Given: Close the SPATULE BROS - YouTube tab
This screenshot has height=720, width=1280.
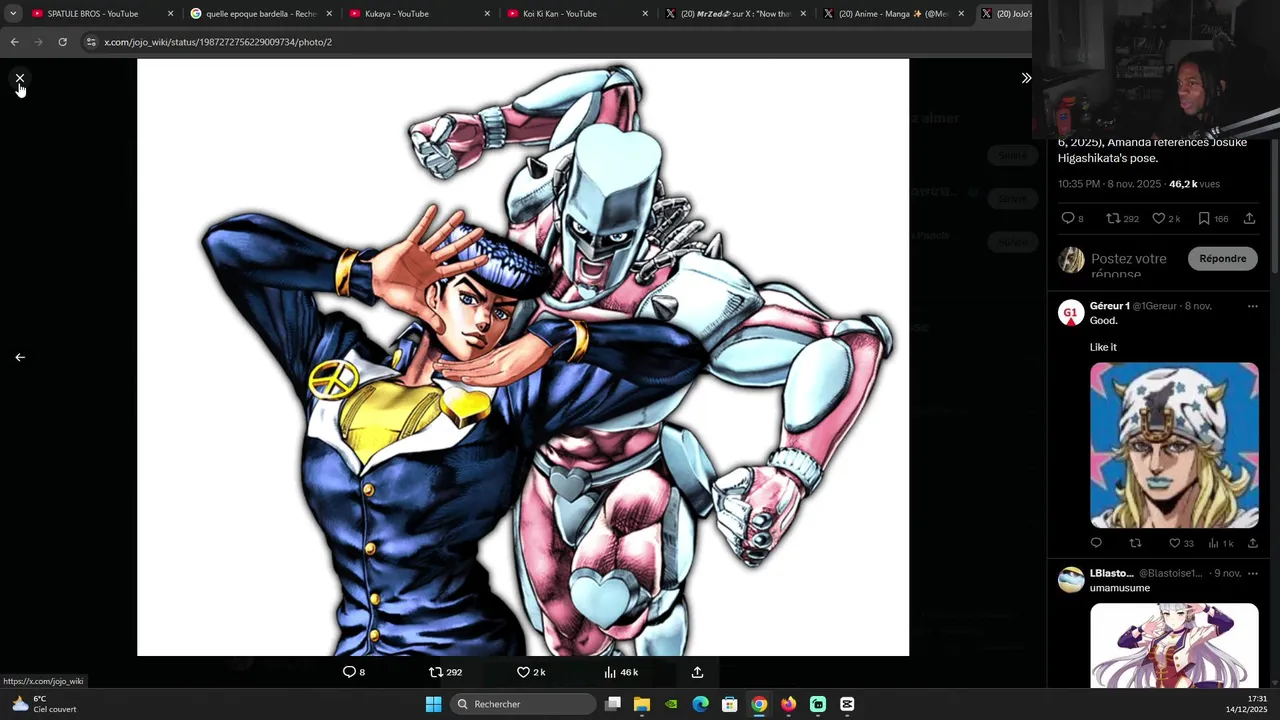Looking at the screenshot, I should 170,14.
